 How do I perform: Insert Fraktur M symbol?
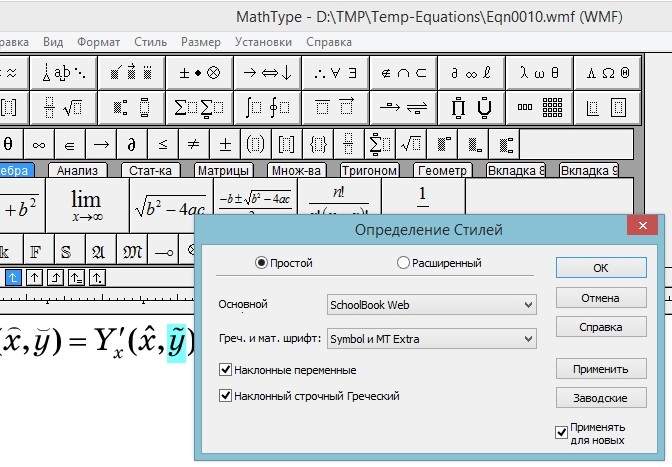pyautogui.click(x=132, y=249)
